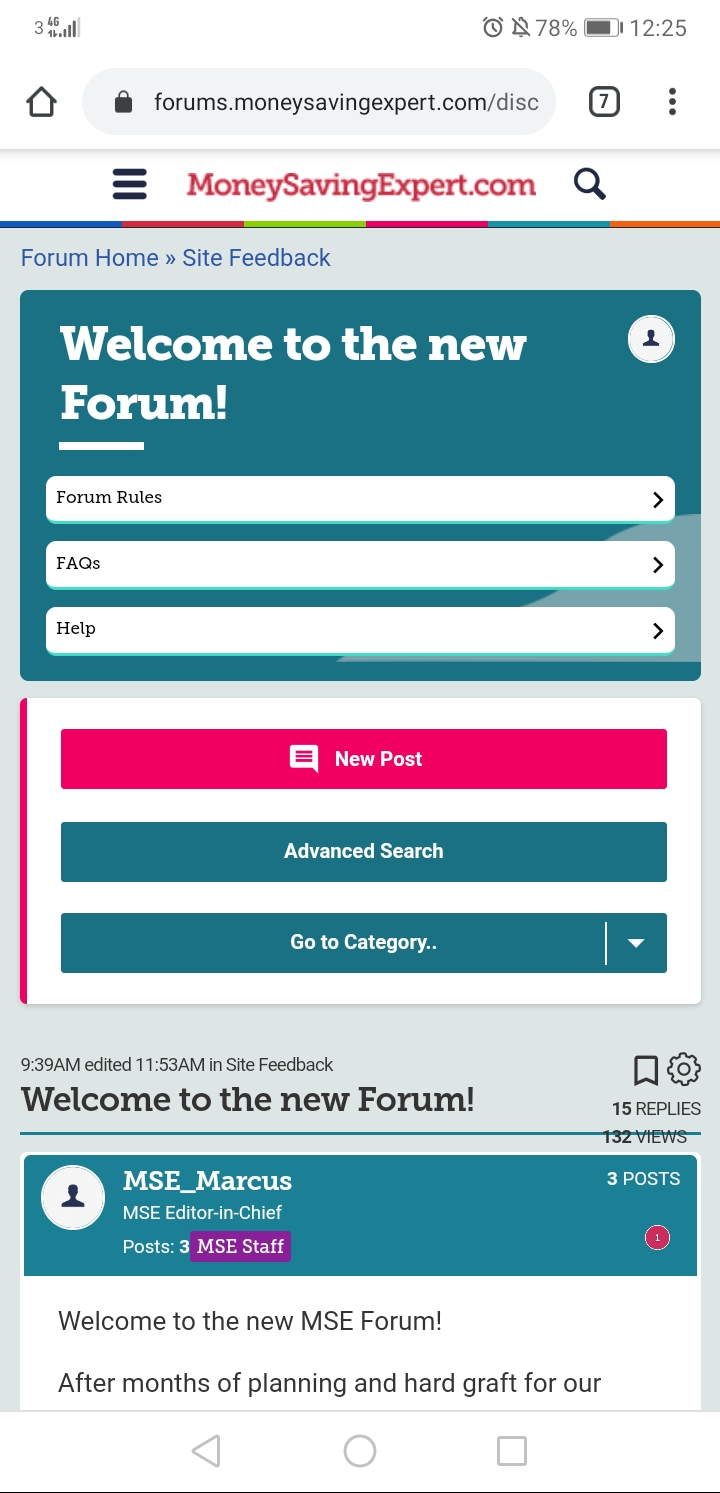This screenshot has height=1493, width=720.
Task: Open Chrome three-dot overflow menu
Action: coord(672,102)
